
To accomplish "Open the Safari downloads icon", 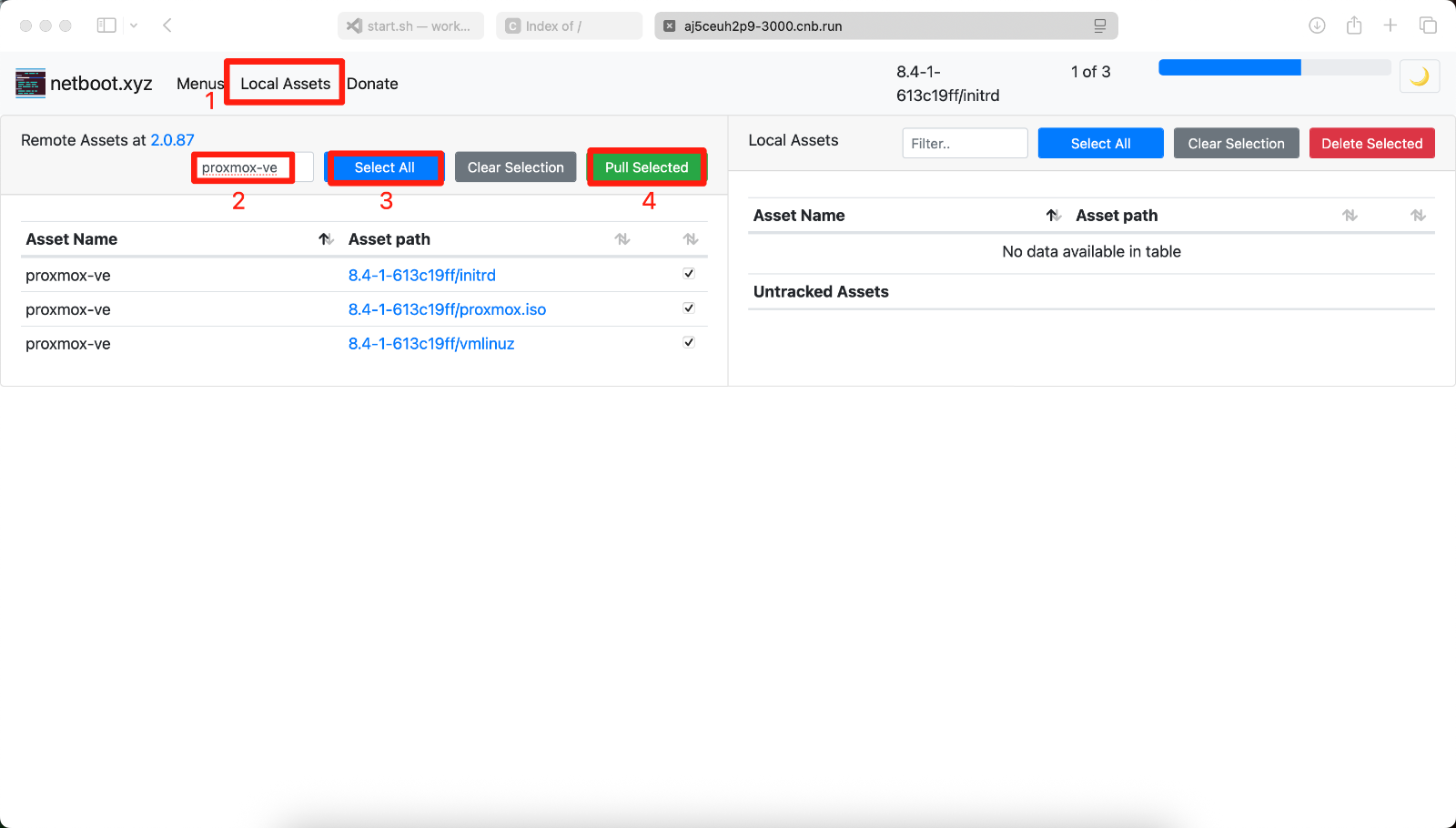I will point(1317,25).
